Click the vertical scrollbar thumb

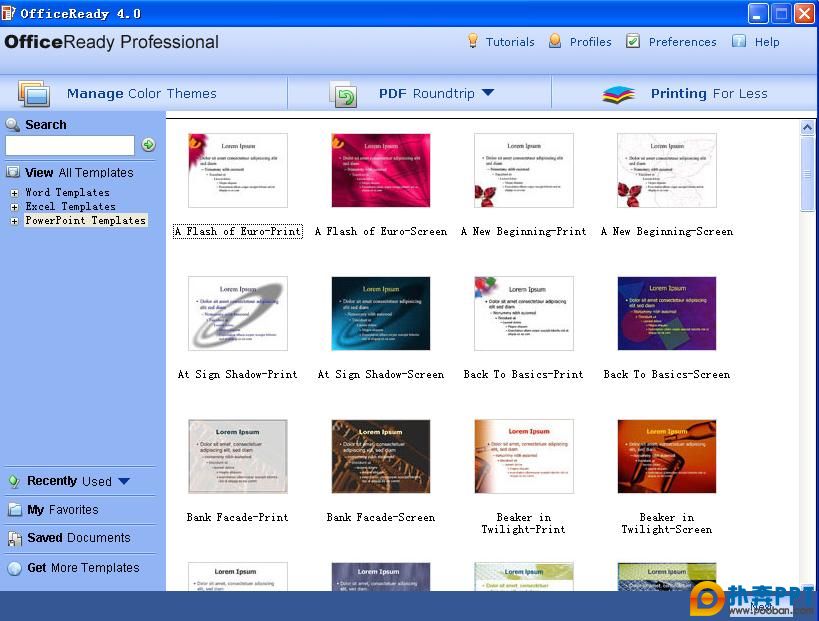807,173
